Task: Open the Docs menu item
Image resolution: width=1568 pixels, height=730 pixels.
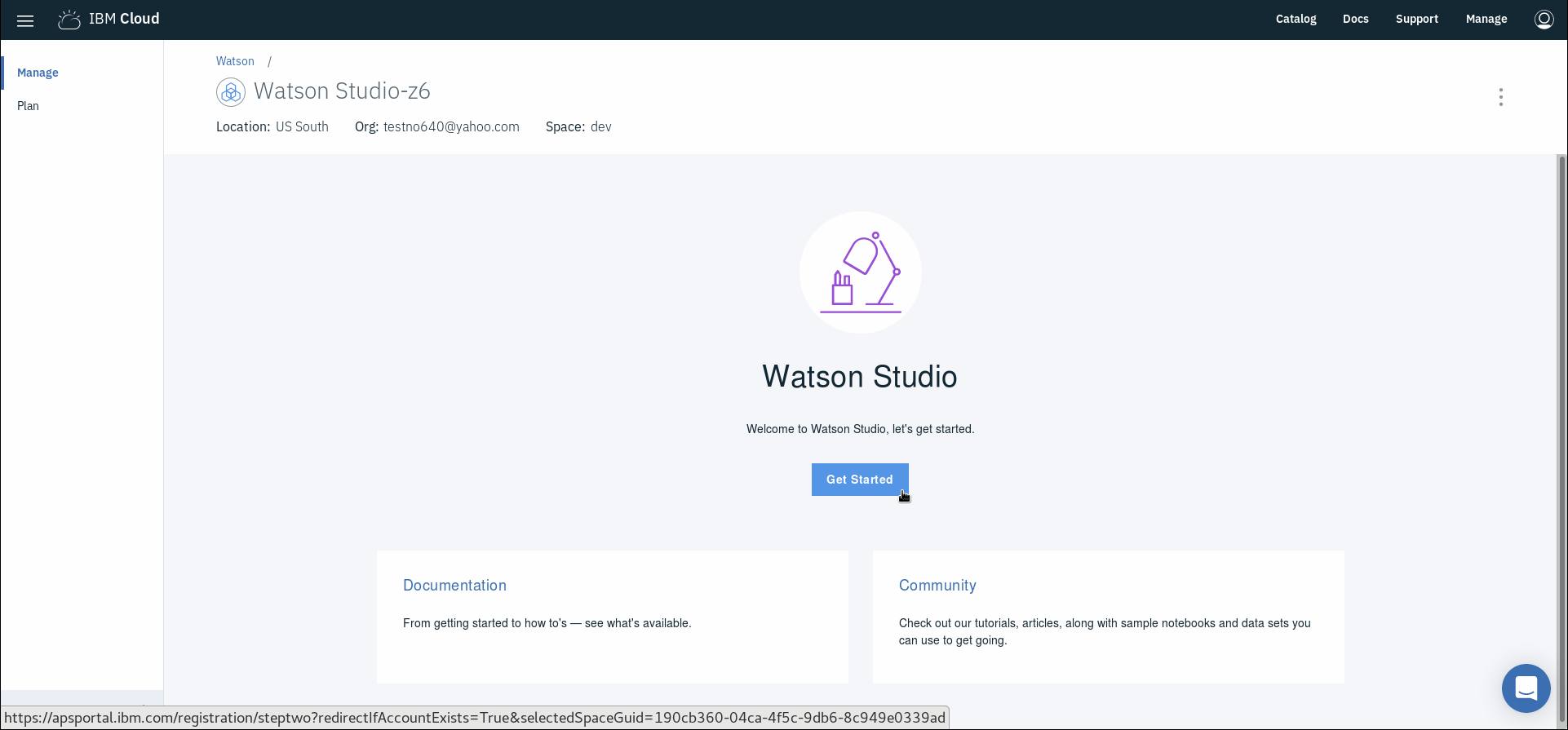Action: point(1355,19)
